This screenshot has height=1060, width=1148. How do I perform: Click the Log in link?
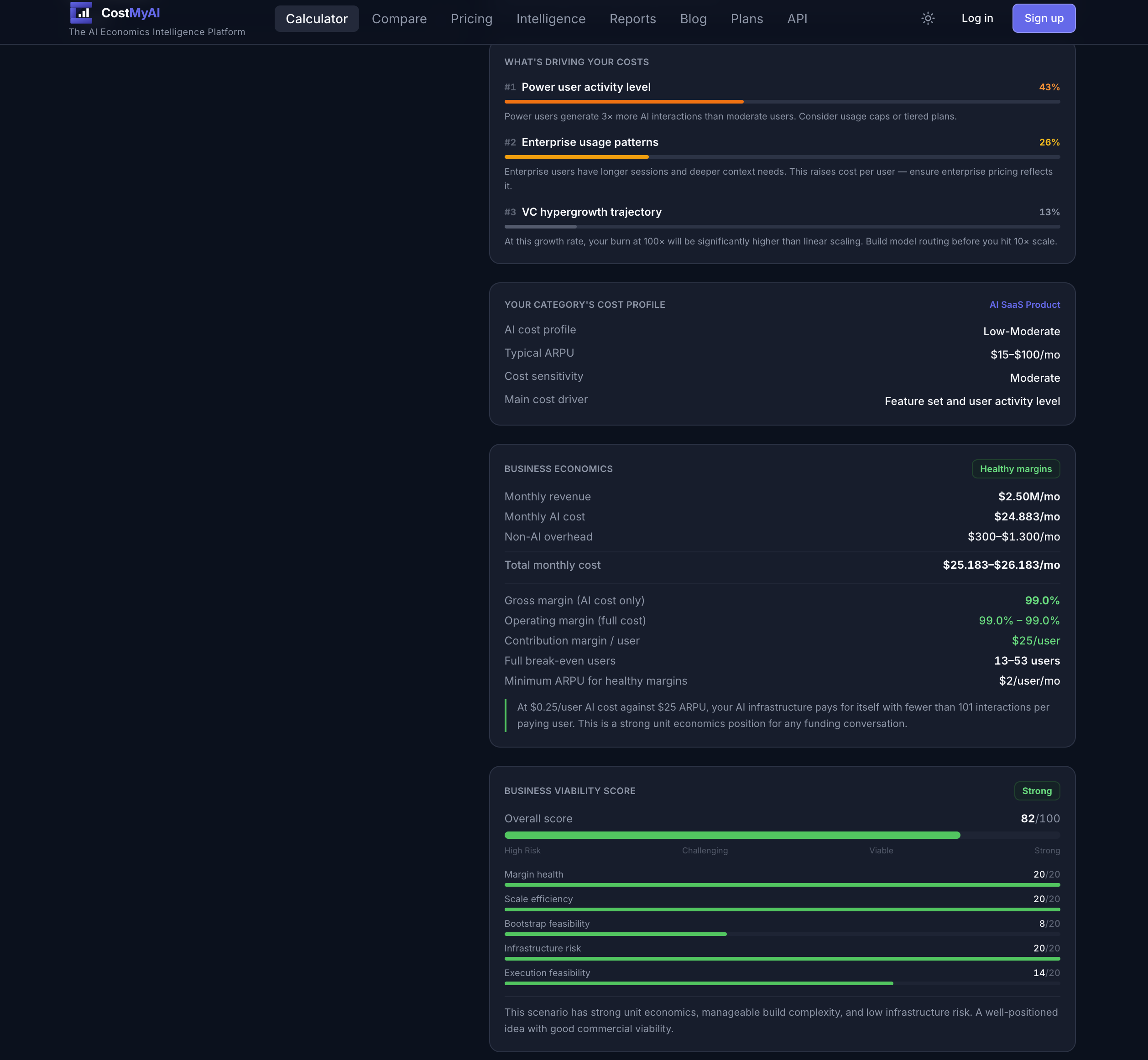click(x=977, y=18)
